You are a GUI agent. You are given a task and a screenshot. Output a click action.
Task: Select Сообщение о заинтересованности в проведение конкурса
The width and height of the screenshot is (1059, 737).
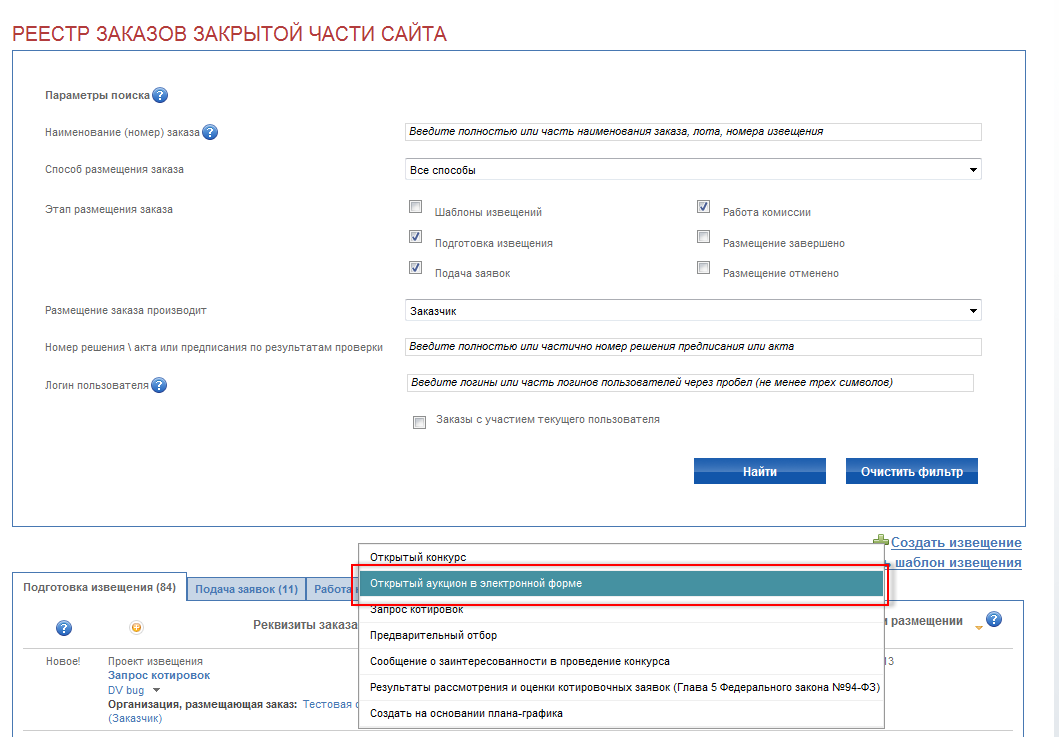pos(621,661)
